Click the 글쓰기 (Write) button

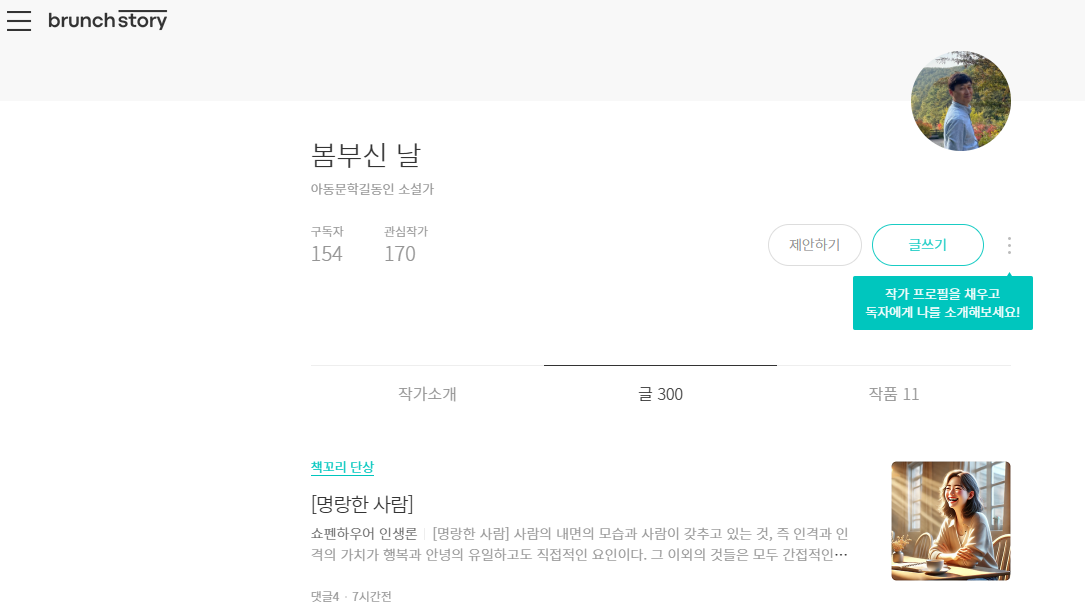(x=926, y=245)
